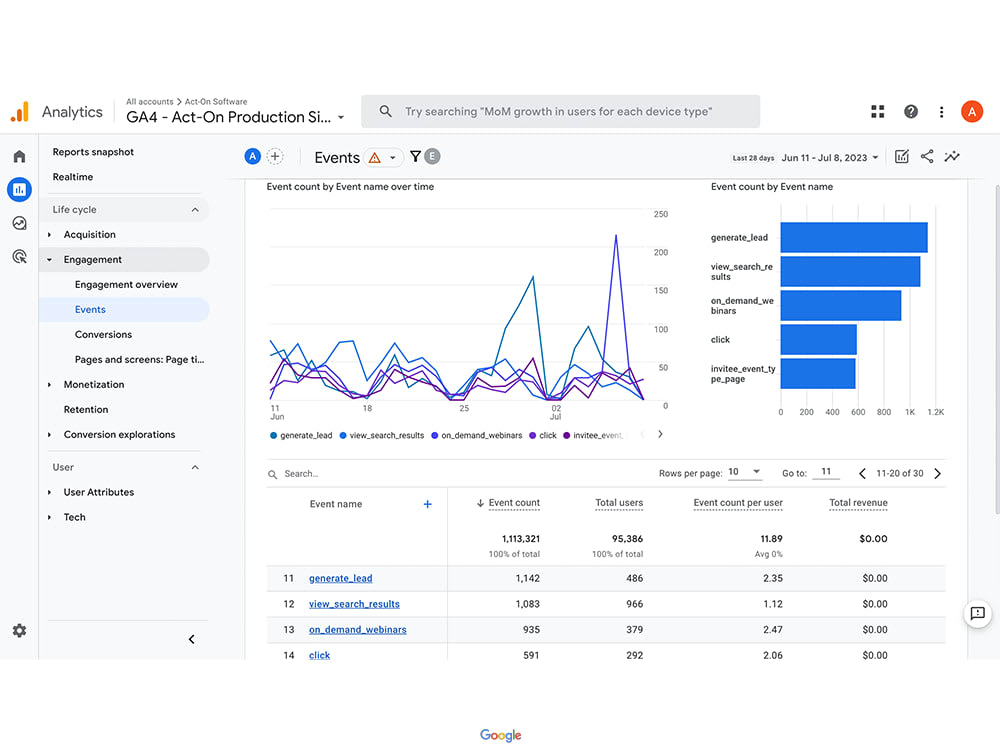Open Insights via the sparkline icon
1000x750 pixels.
point(952,157)
